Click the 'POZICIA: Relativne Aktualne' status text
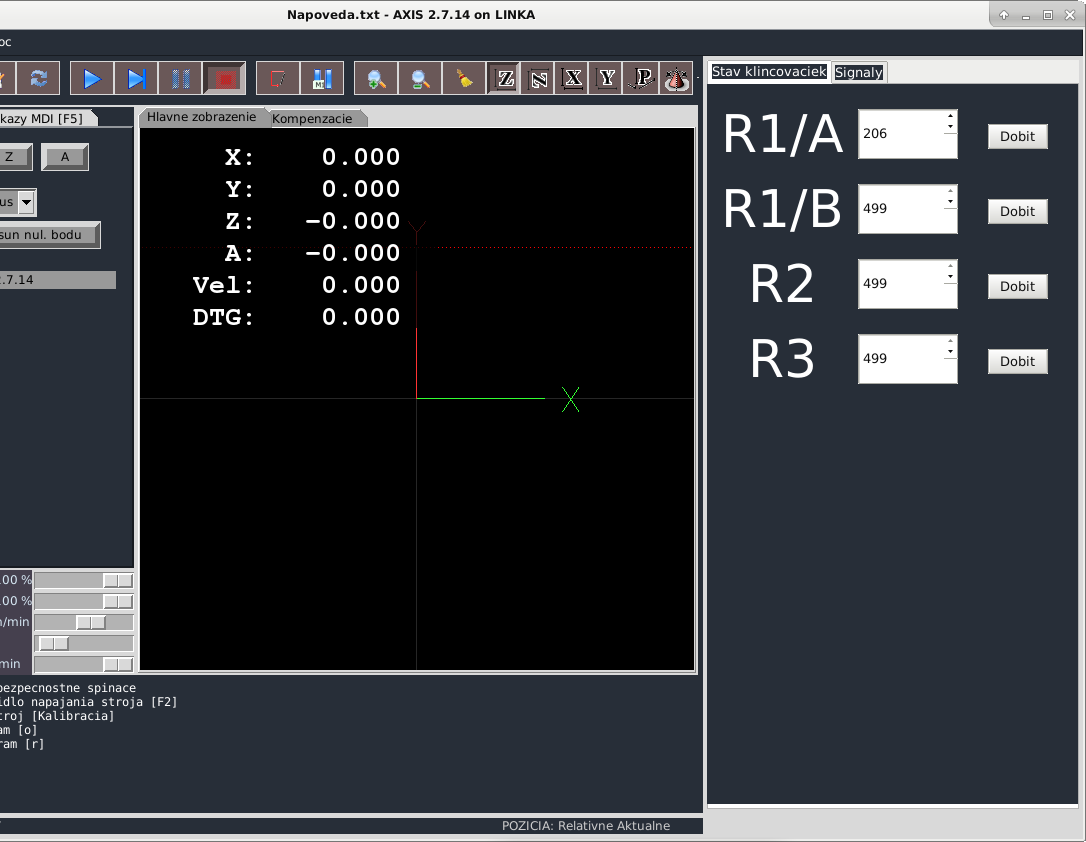Image resolution: width=1086 pixels, height=842 pixels. tap(586, 825)
